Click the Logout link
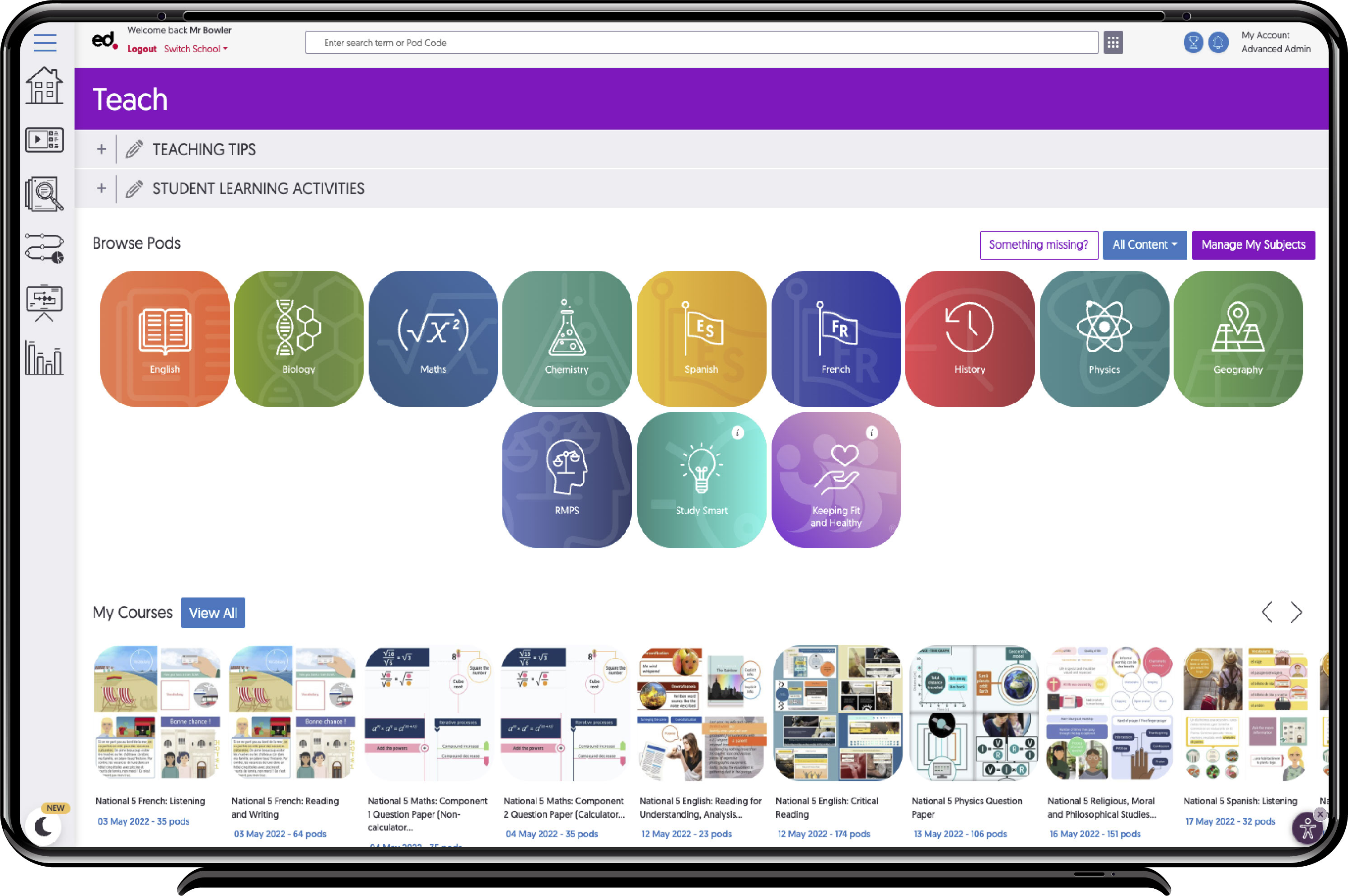Screen dimensions: 1348x896 tap(142, 49)
